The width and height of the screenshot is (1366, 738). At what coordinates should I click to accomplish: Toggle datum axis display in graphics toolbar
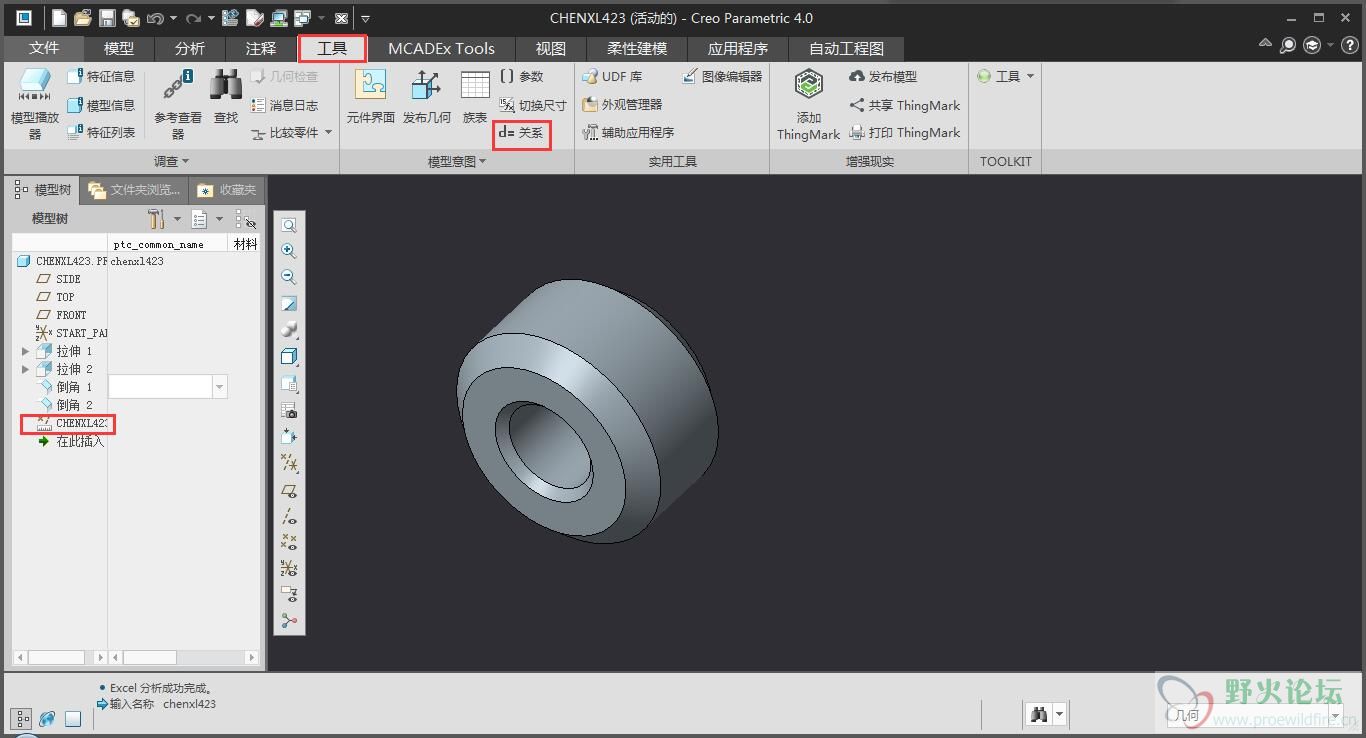coord(289,517)
